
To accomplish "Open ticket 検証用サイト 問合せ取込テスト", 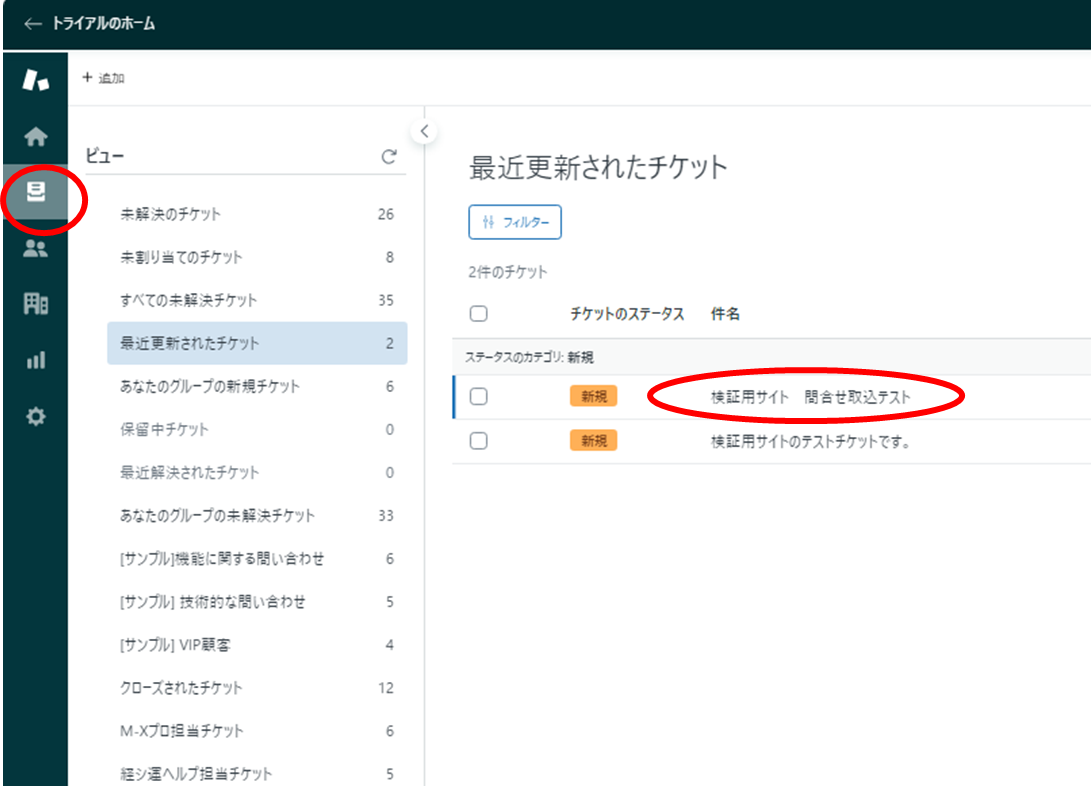I will tap(810, 397).
